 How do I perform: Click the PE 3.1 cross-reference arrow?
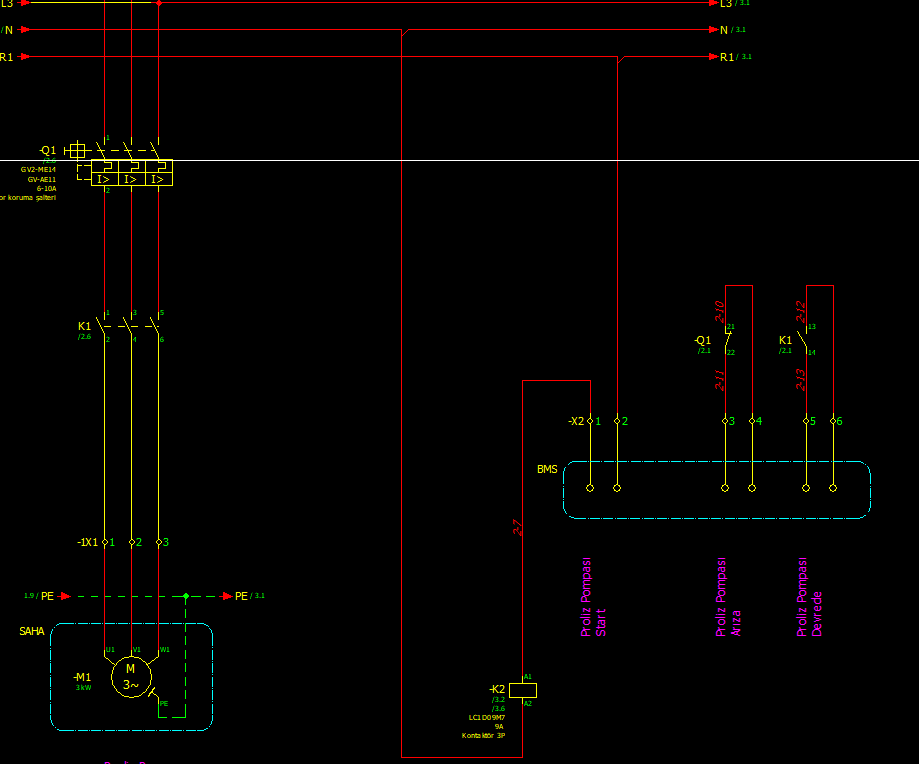coord(227,596)
